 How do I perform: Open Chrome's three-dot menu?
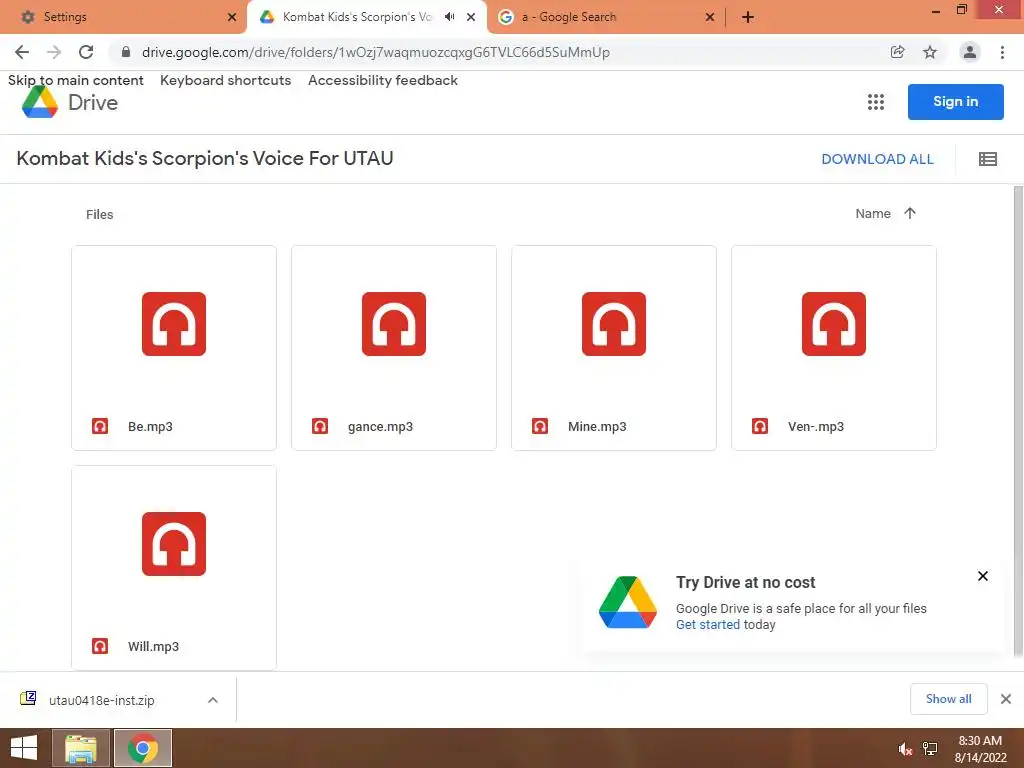pos(1002,52)
